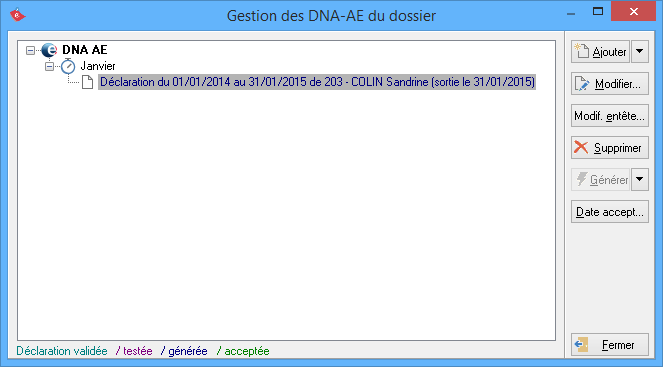This screenshot has height=367, width=663.
Task: Click the Supprimer button
Action: 610,148
